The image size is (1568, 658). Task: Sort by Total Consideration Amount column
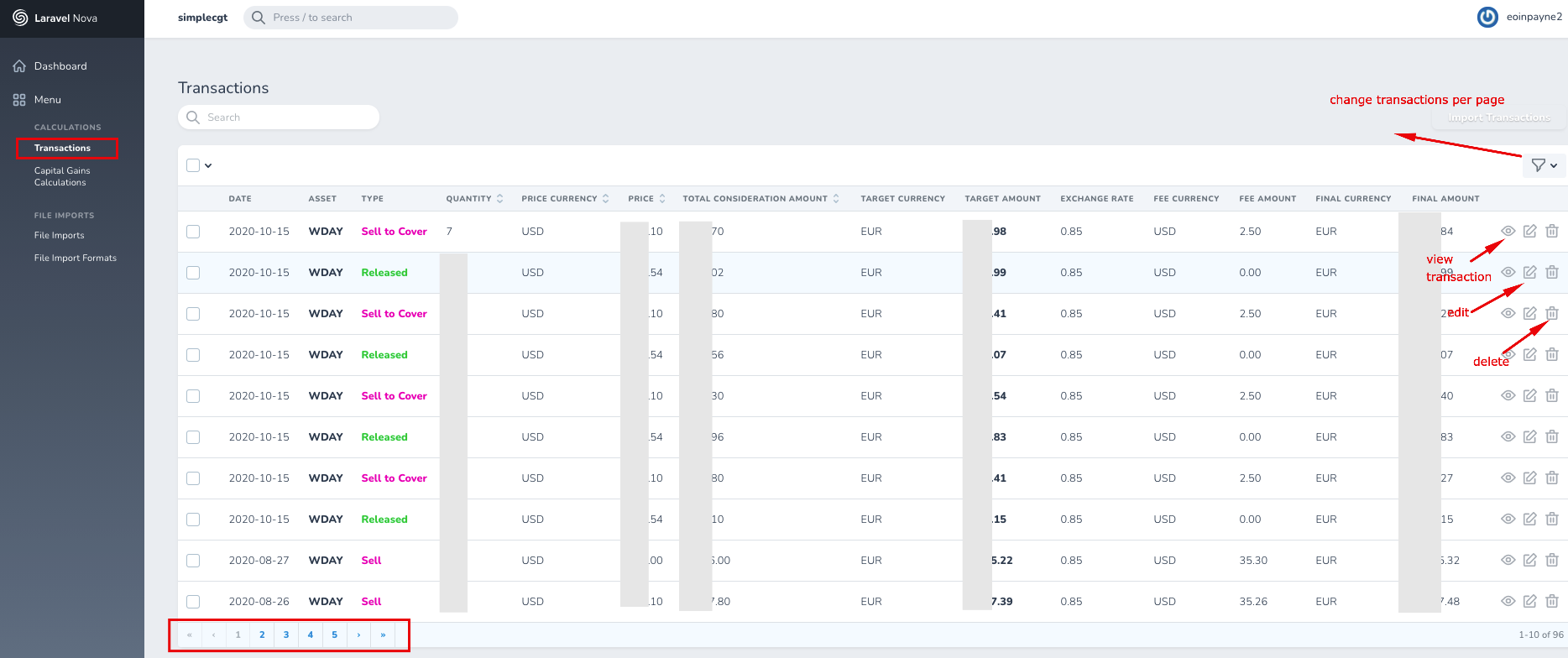click(x=760, y=199)
